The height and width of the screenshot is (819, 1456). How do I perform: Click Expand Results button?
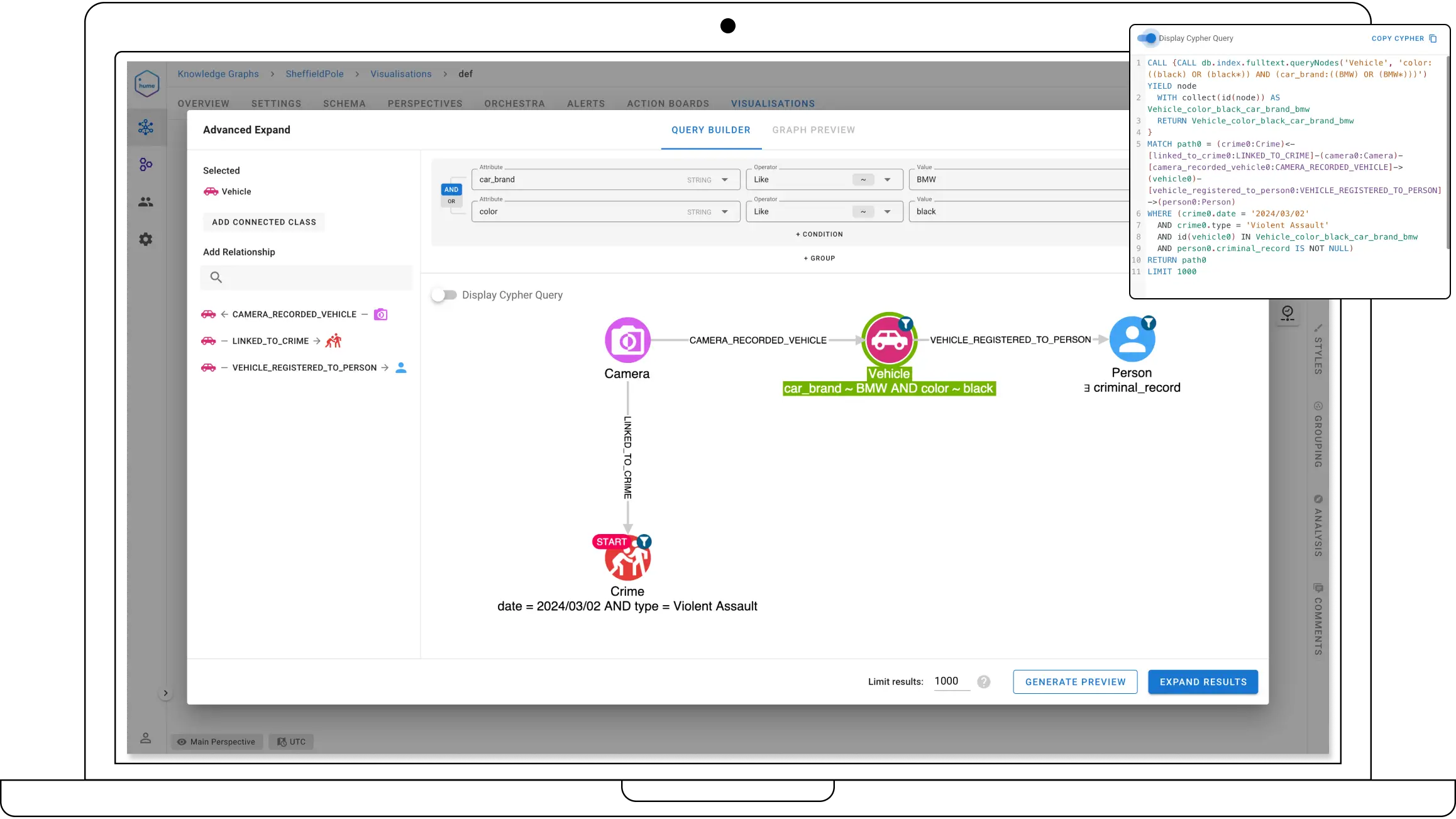[1203, 682]
